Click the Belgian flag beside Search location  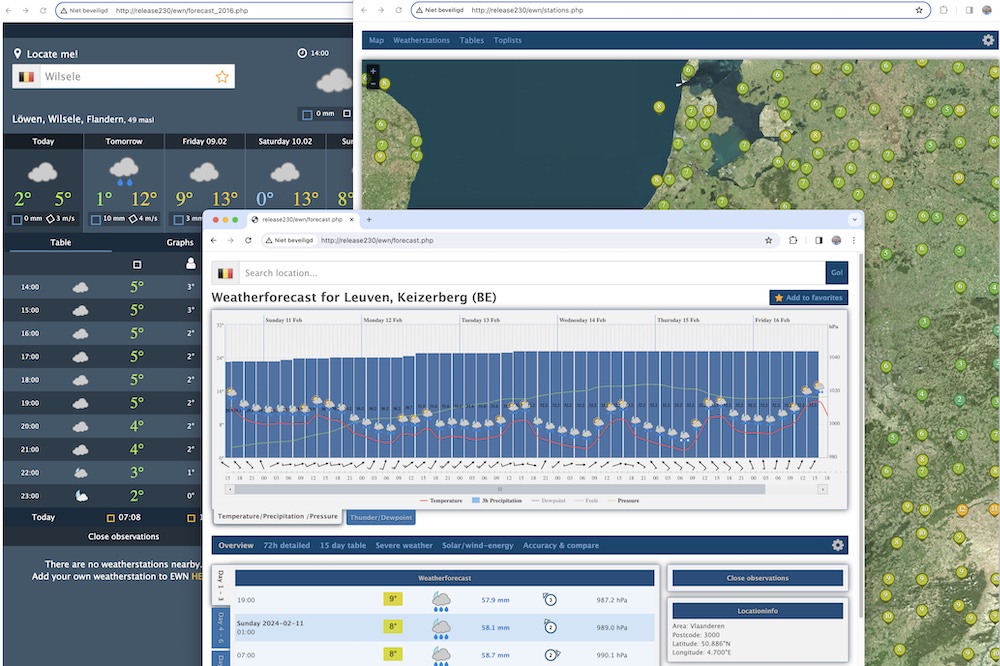(x=226, y=273)
